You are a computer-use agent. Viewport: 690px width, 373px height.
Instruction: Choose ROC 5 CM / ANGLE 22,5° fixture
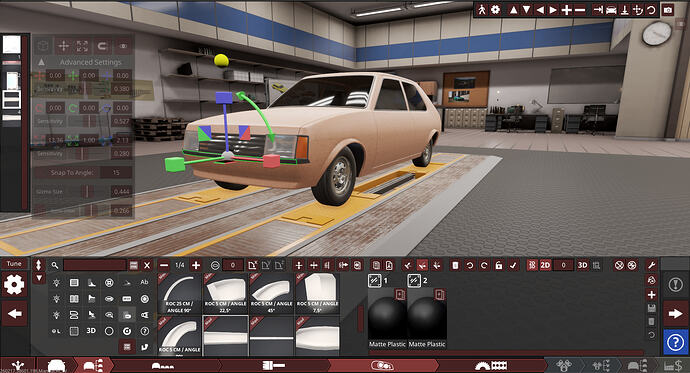pyautogui.click(x=225, y=293)
